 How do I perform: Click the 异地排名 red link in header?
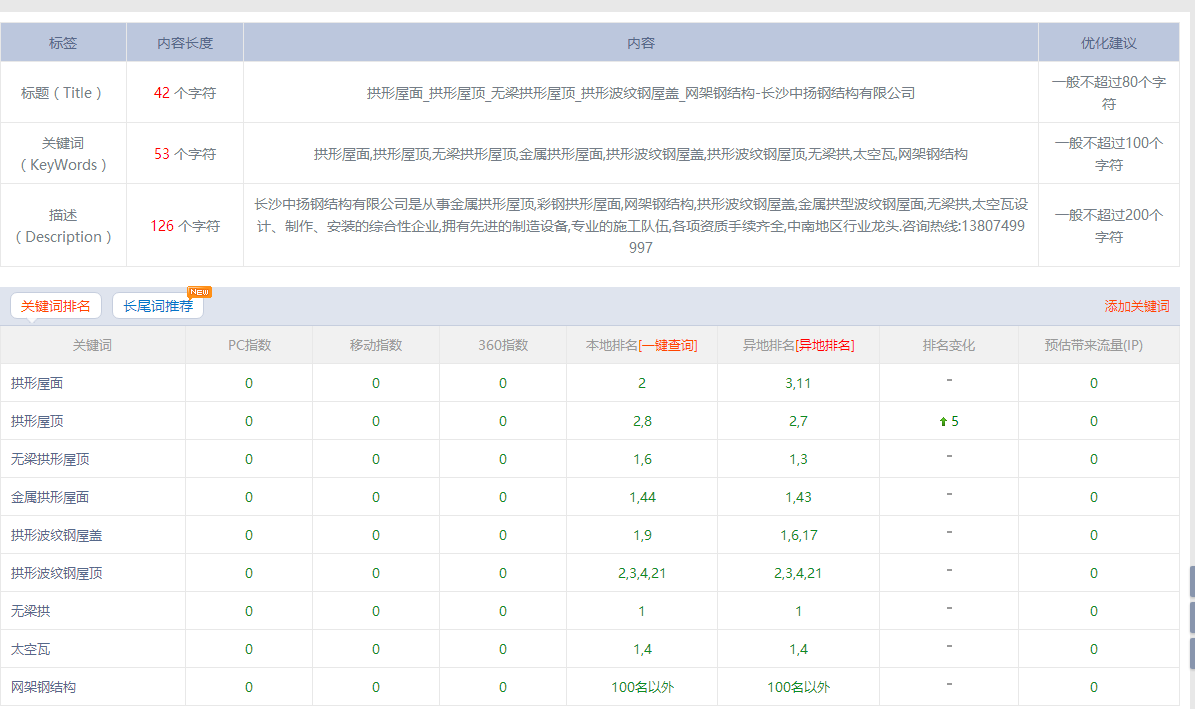pos(824,345)
